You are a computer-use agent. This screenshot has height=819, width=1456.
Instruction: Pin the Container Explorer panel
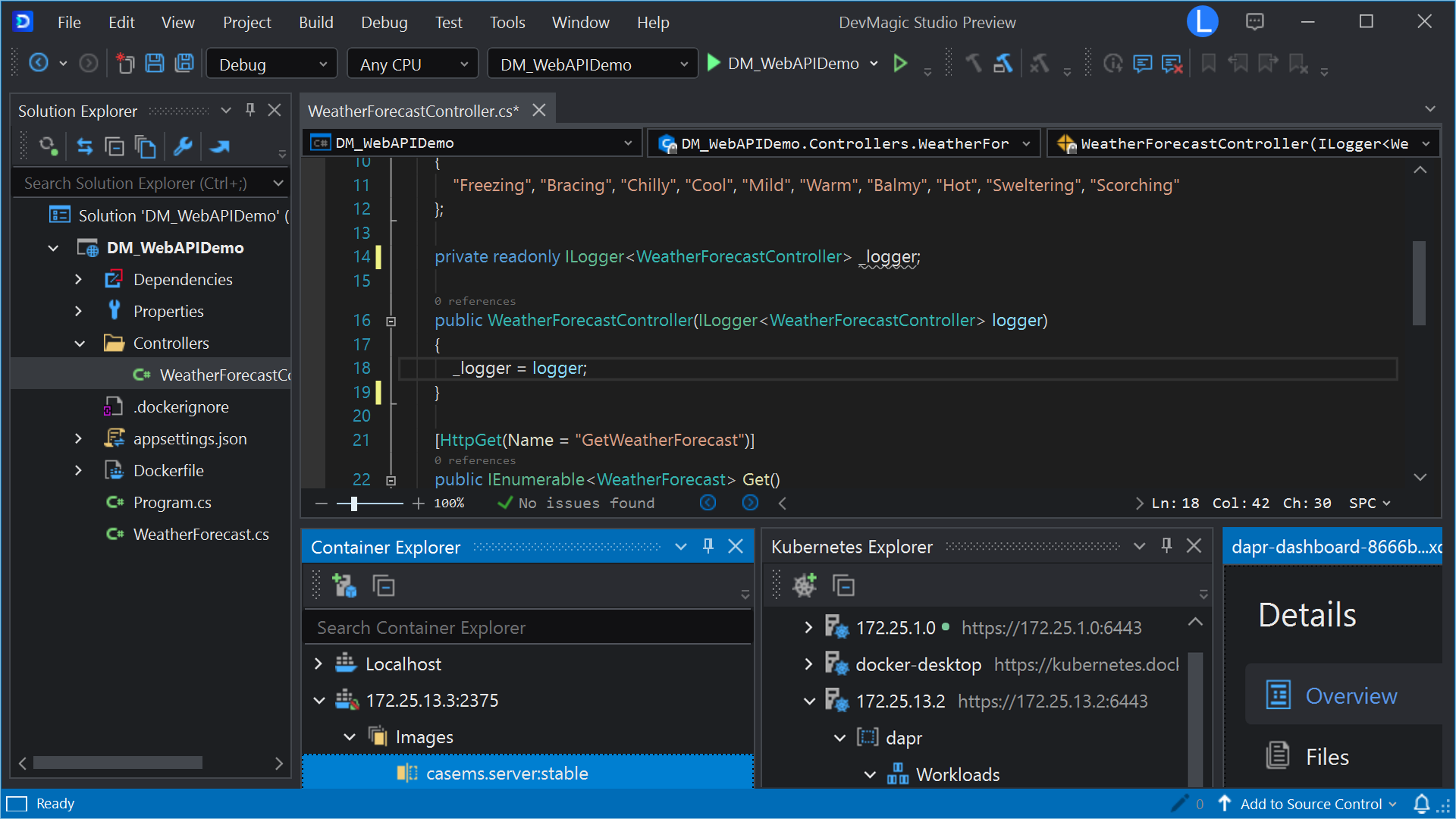click(x=708, y=546)
